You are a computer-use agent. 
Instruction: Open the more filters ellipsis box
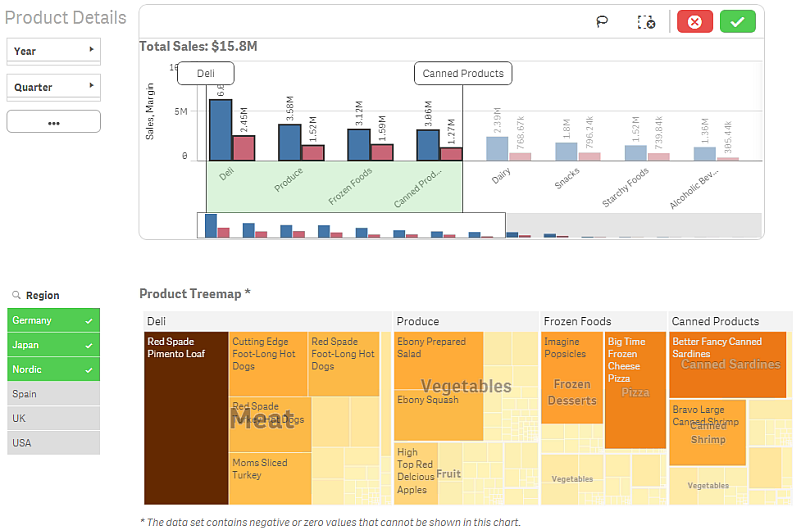coord(53,122)
